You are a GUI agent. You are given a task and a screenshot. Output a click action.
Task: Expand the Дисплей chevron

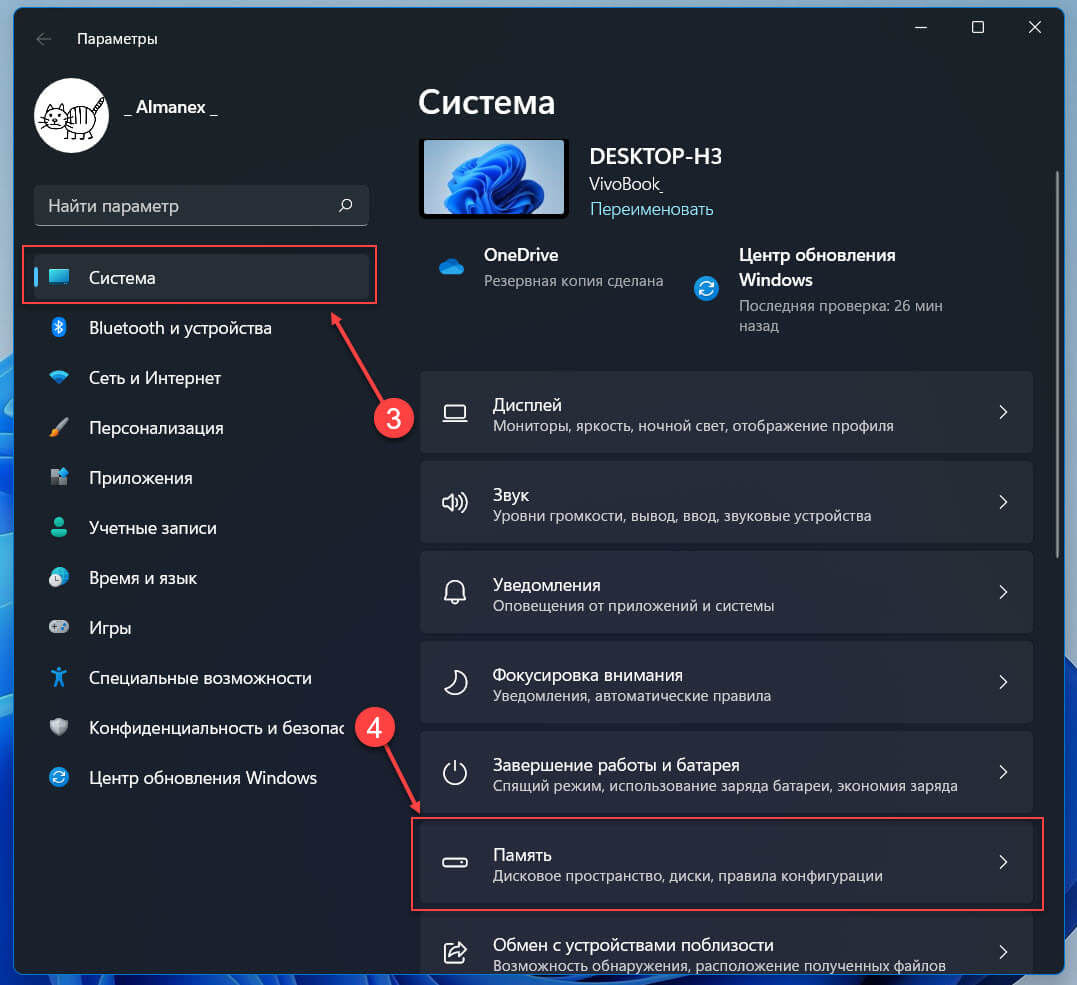1004,412
